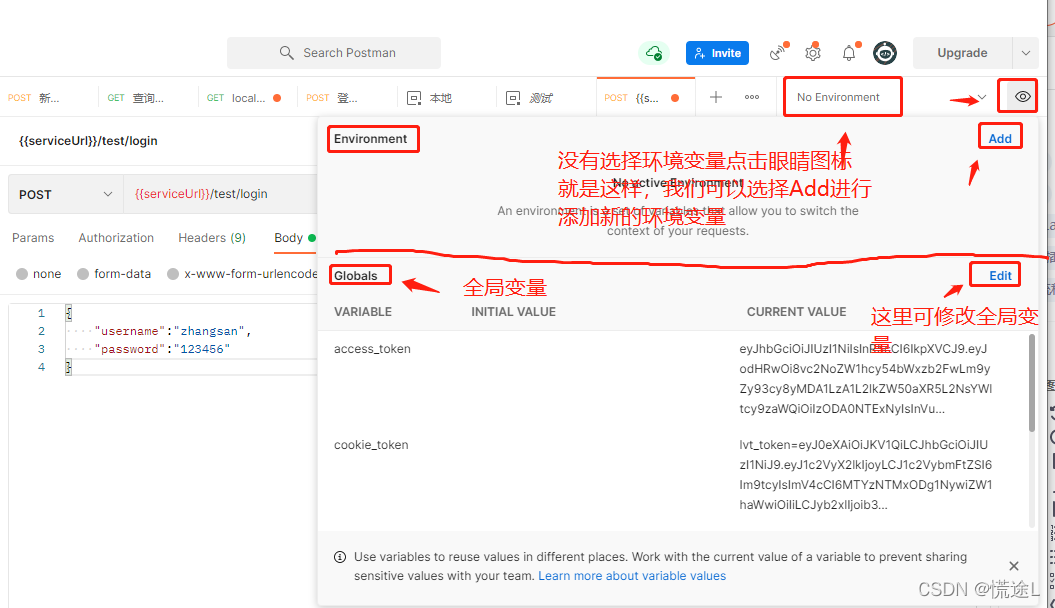The height and width of the screenshot is (608, 1055).
Task: Switch to the Headers (9) tab
Action: 212,237
